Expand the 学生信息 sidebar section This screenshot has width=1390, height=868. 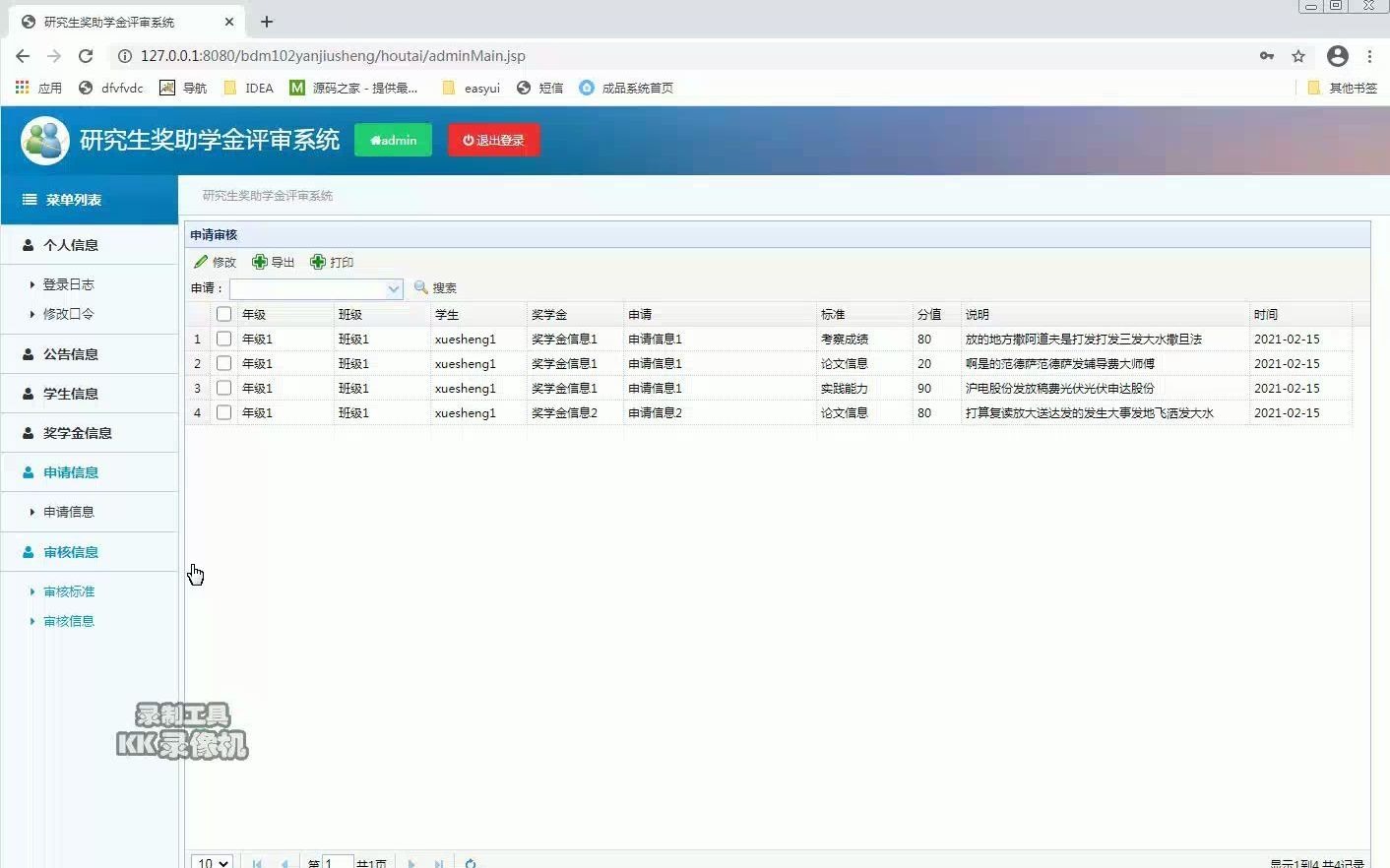89,394
